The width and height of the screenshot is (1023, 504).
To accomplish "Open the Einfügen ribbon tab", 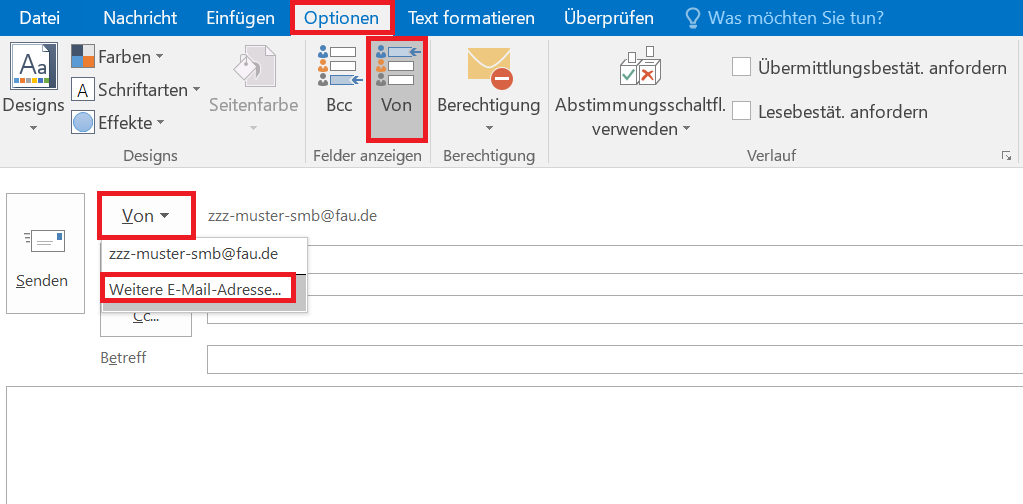I will pyautogui.click(x=240, y=18).
